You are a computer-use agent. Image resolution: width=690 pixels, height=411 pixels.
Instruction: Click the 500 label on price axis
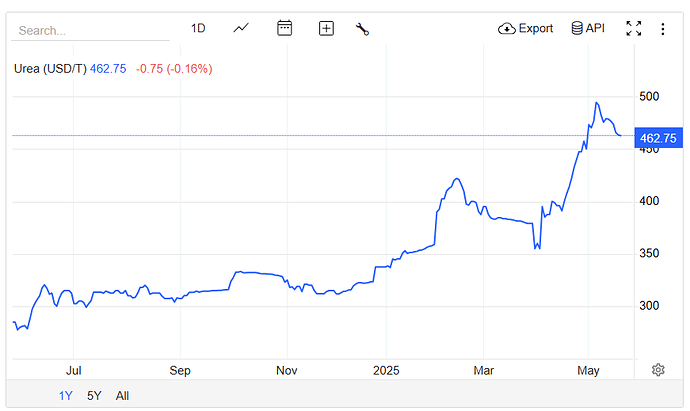[649, 96]
